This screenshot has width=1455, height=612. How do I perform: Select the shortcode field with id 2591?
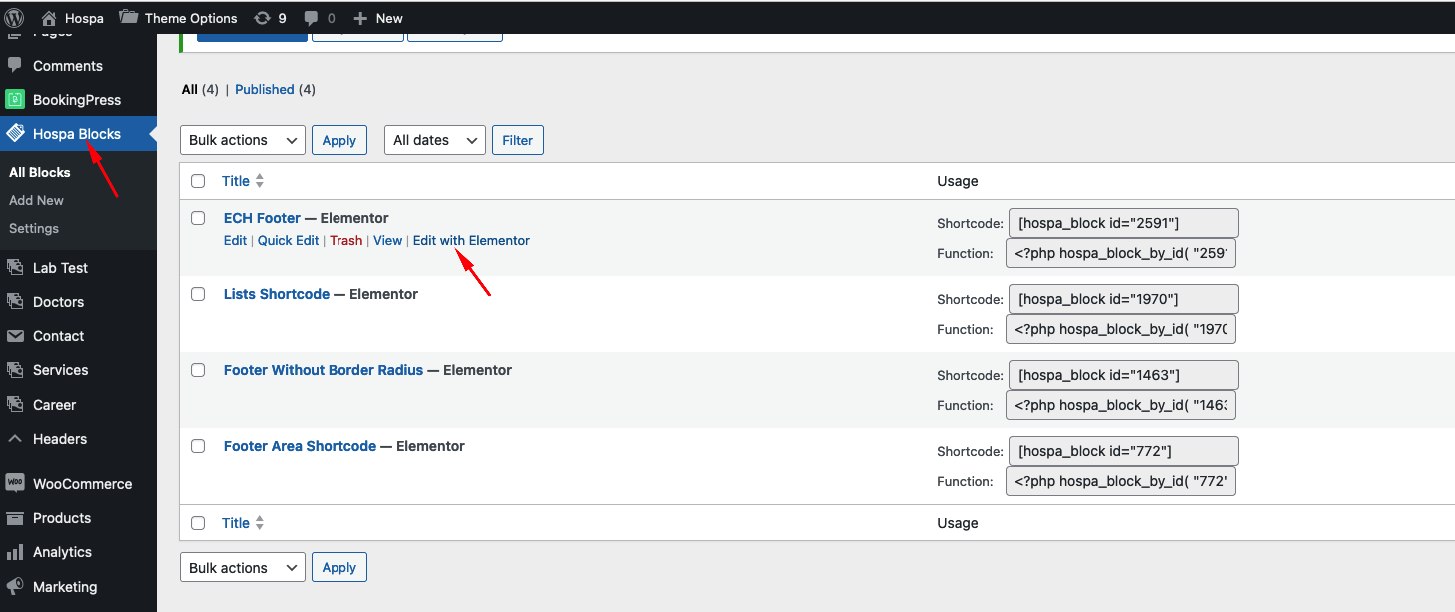coord(1124,223)
